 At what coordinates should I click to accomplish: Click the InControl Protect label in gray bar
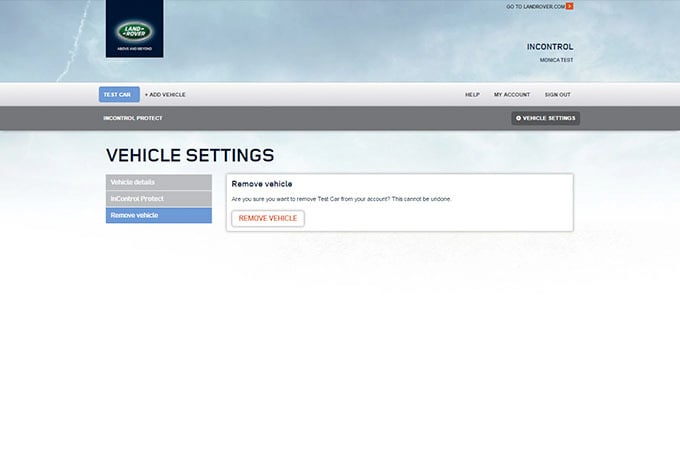tap(133, 118)
